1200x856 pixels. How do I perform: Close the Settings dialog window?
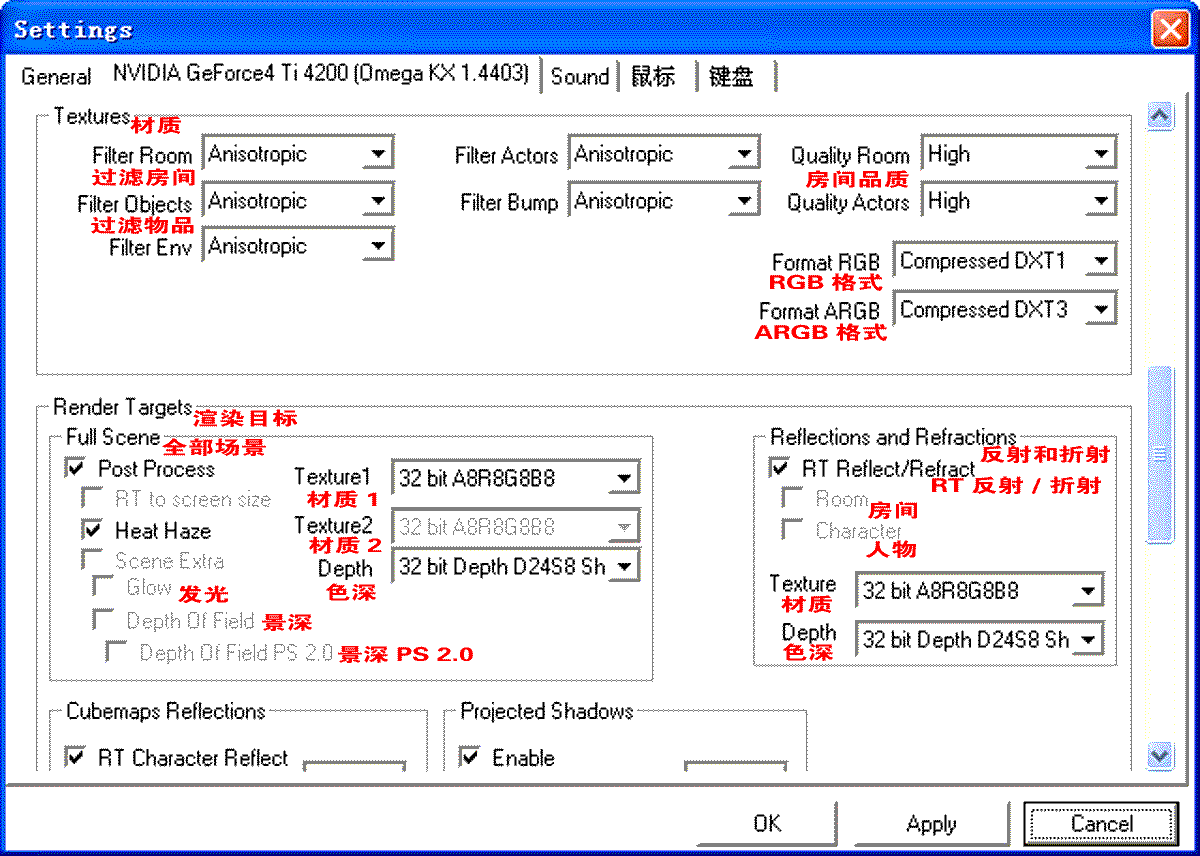pyautogui.click(x=1170, y=29)
